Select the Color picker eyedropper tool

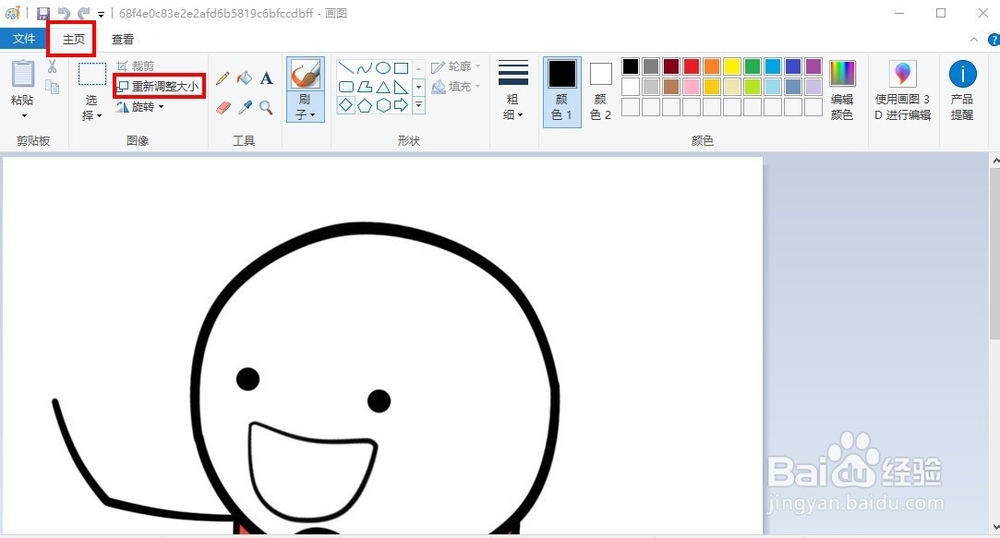pyautogui.click(x=245, y=107)
